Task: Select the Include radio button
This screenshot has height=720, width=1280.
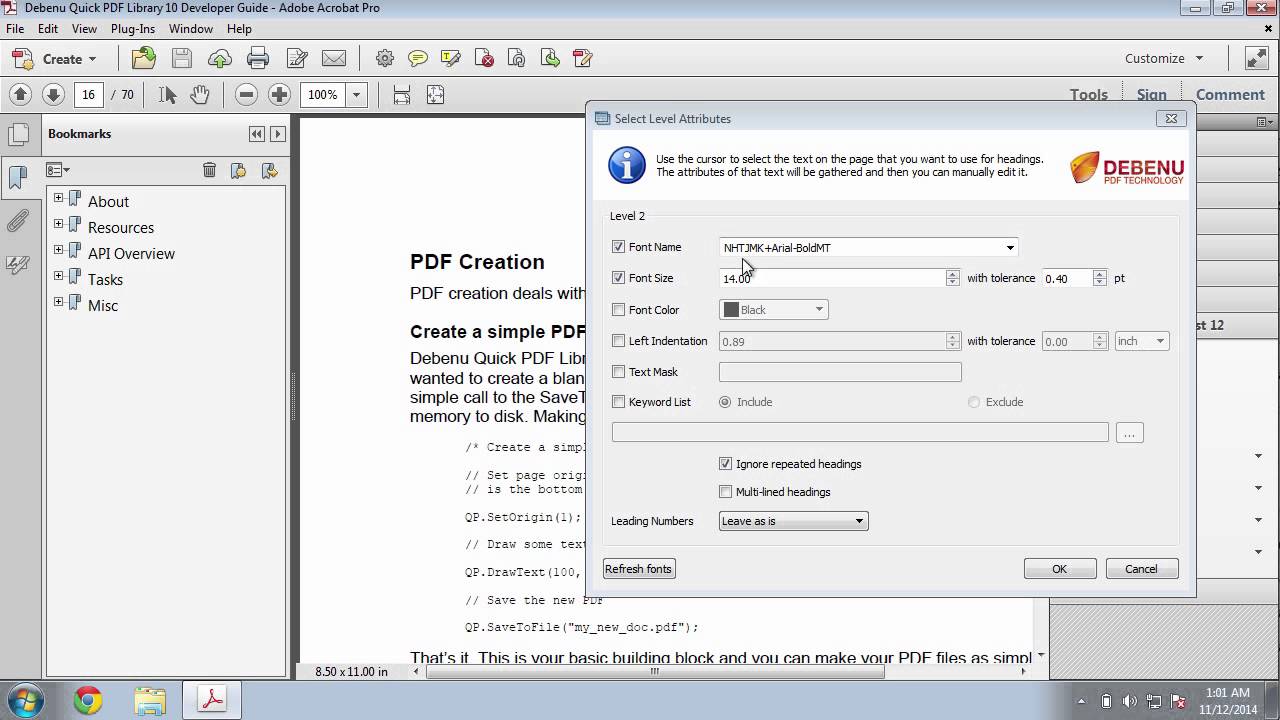Action: coord(725,402)
